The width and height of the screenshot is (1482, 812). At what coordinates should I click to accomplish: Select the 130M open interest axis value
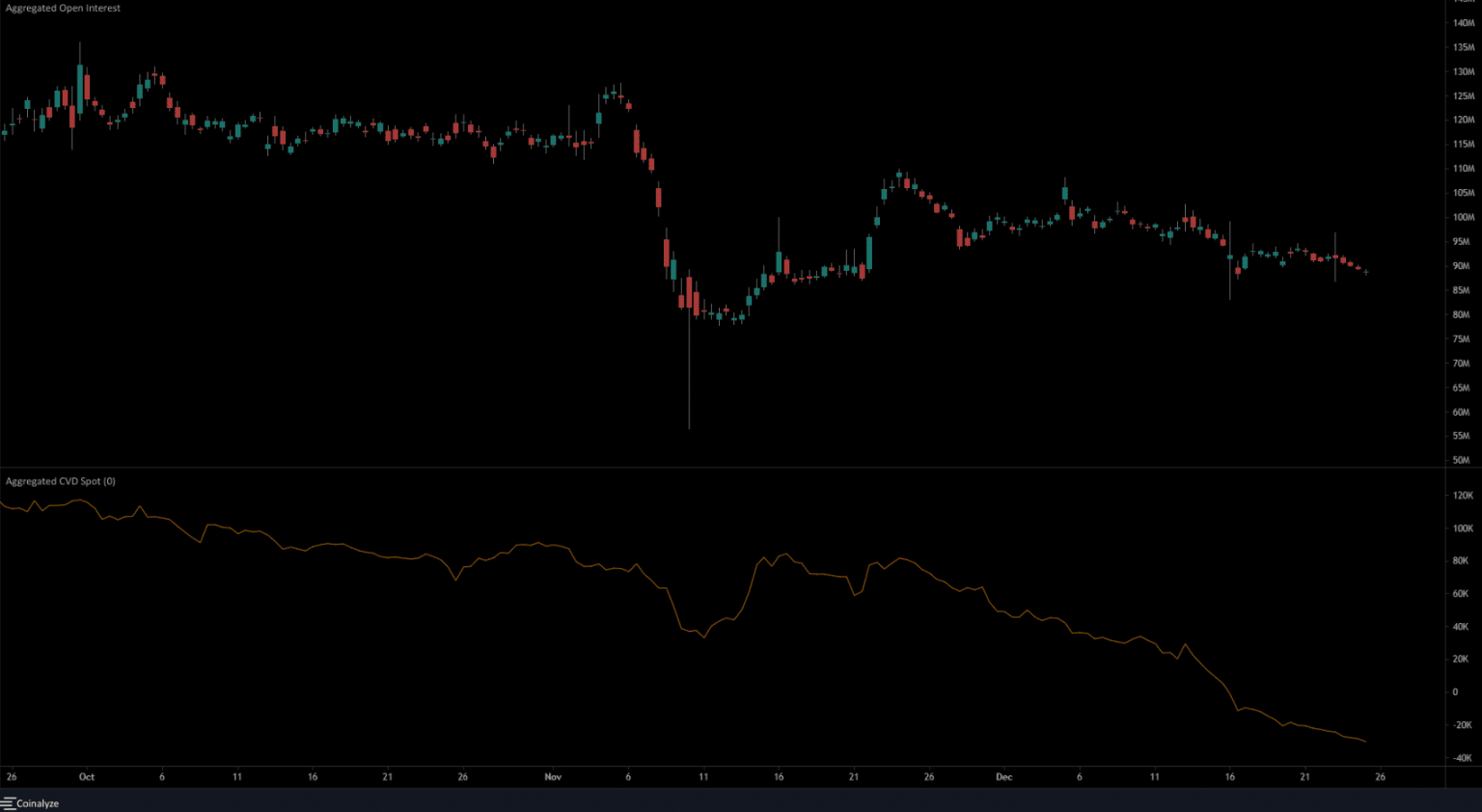(1463, 71)
